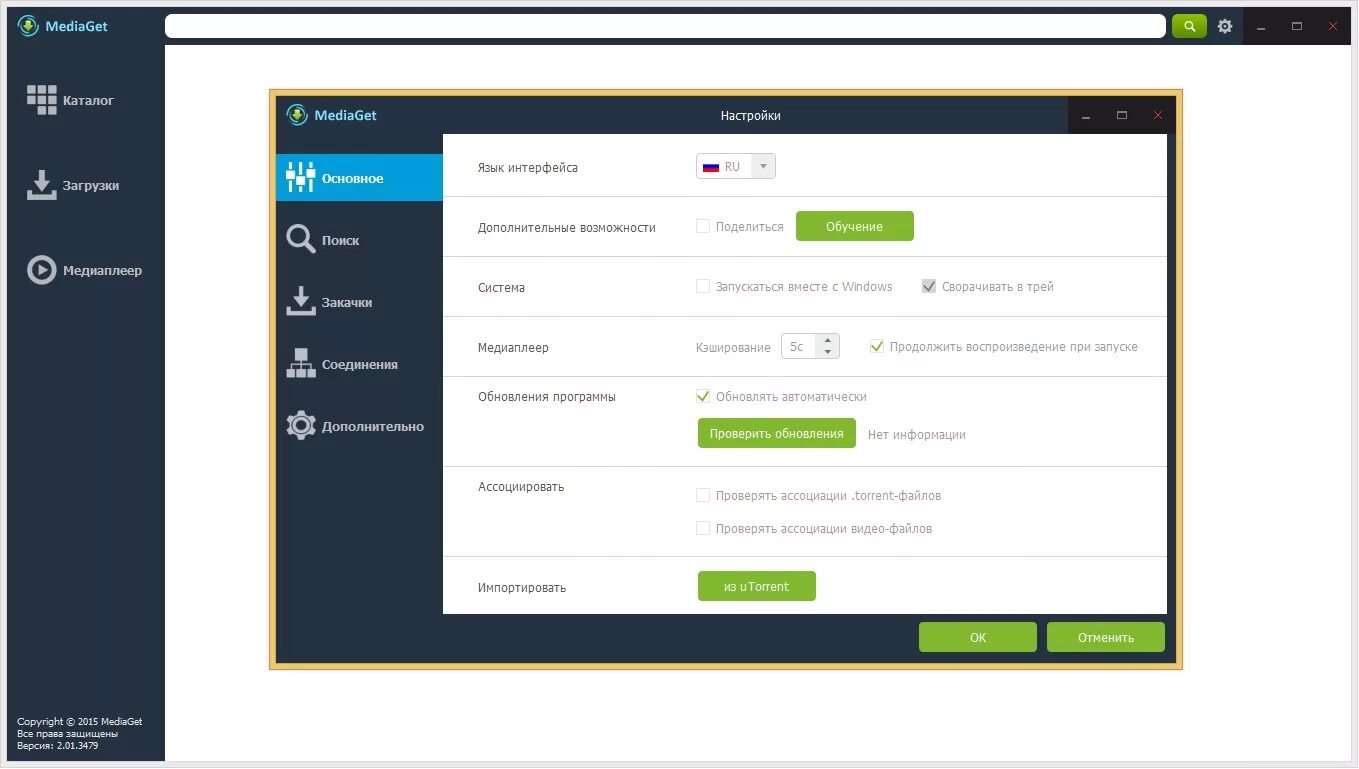This screenshot has width=1359, height=769.
Task: Click the Настройки dialog title
Action: point(751,115)
